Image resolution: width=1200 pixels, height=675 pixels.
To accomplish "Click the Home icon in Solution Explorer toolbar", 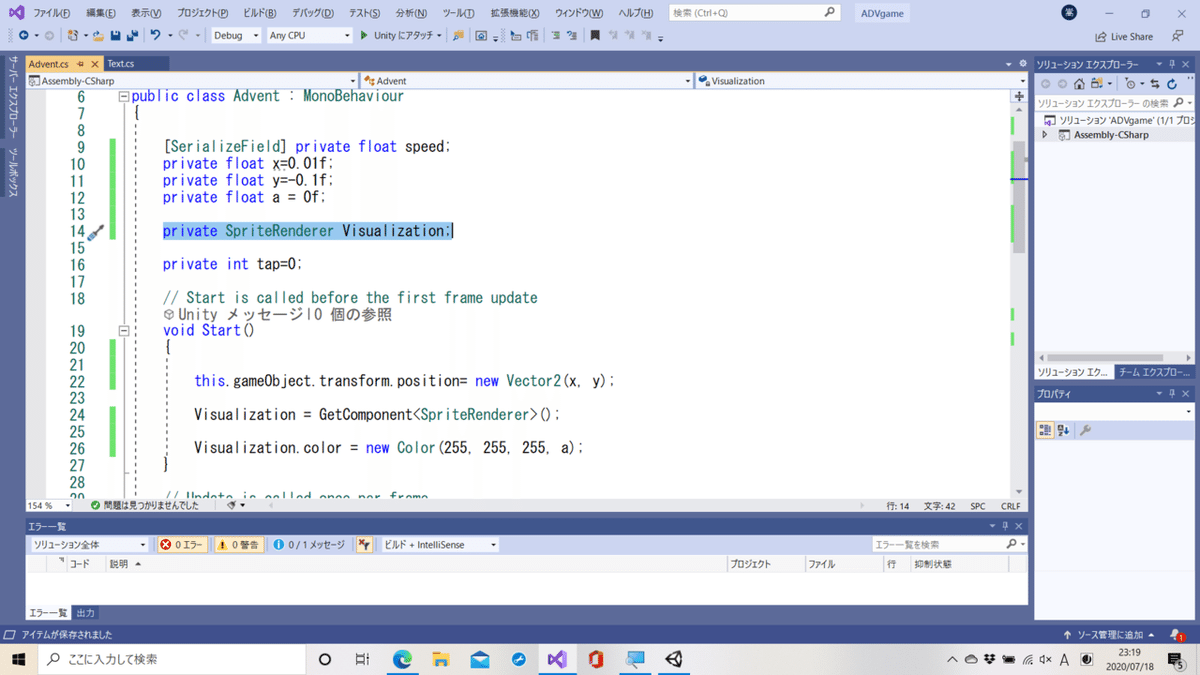I will (1079, 84).
